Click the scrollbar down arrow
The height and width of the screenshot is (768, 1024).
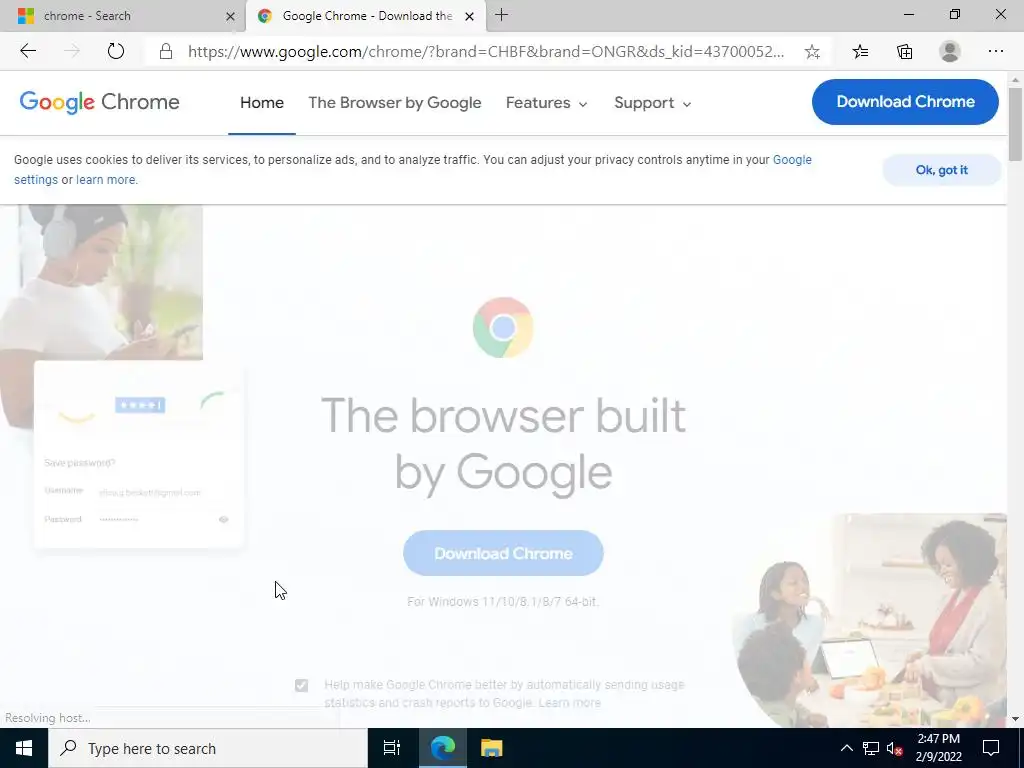point(1015,719)
